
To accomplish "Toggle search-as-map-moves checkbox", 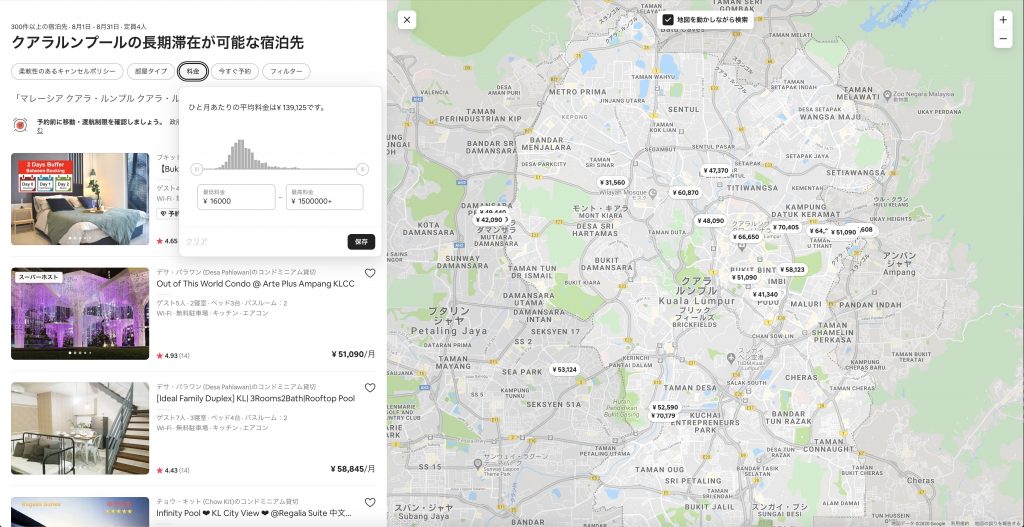I will click(x=667, y=20).
